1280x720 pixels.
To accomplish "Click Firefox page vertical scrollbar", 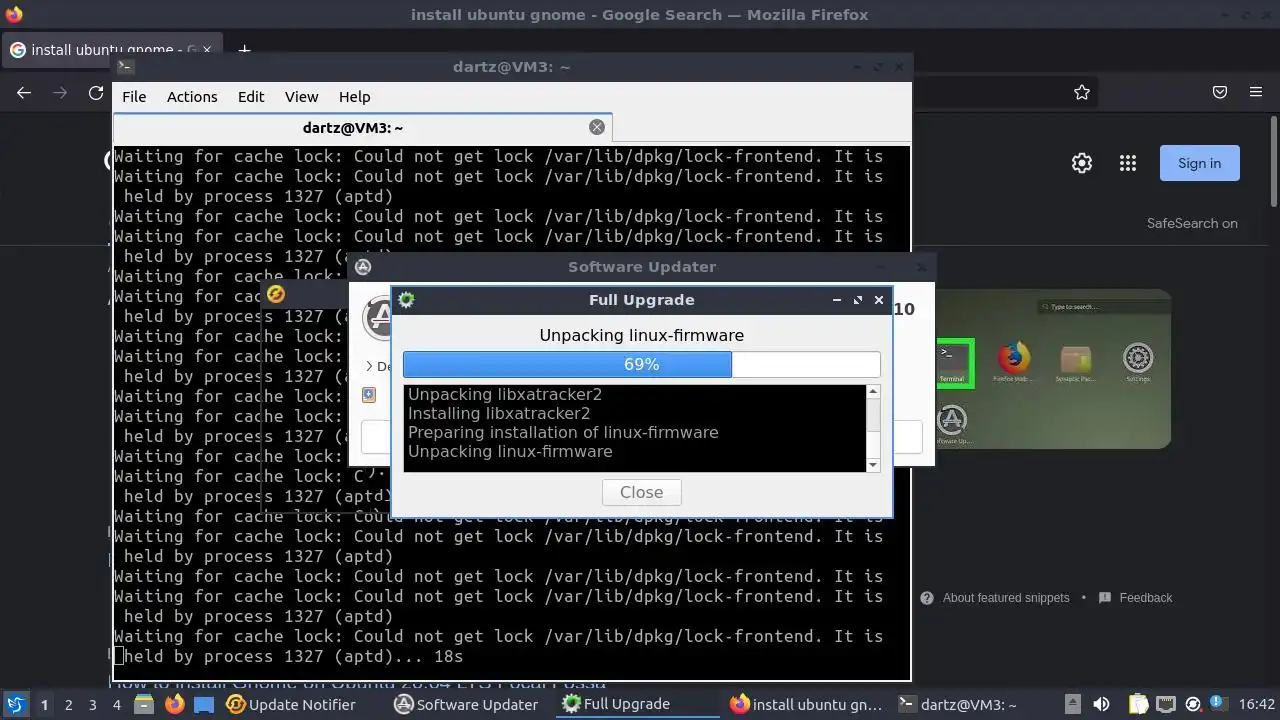I will pos(1274,160).
